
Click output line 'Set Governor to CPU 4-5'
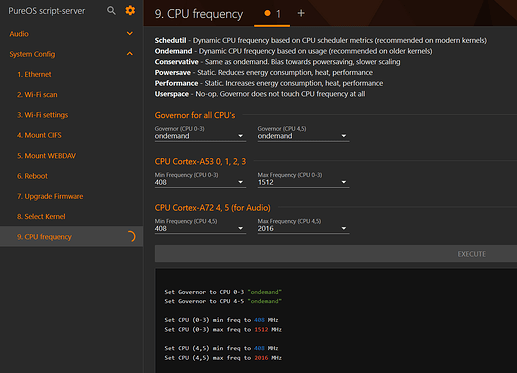pos(223,301)
